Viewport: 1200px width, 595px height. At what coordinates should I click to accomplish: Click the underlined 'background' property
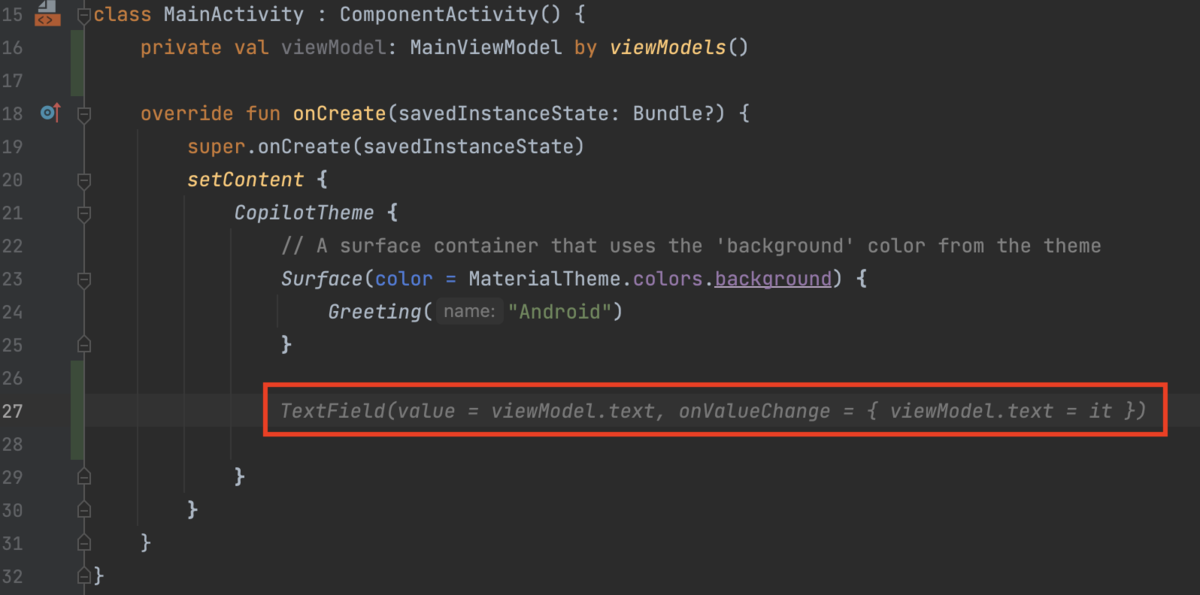[773, 279]
